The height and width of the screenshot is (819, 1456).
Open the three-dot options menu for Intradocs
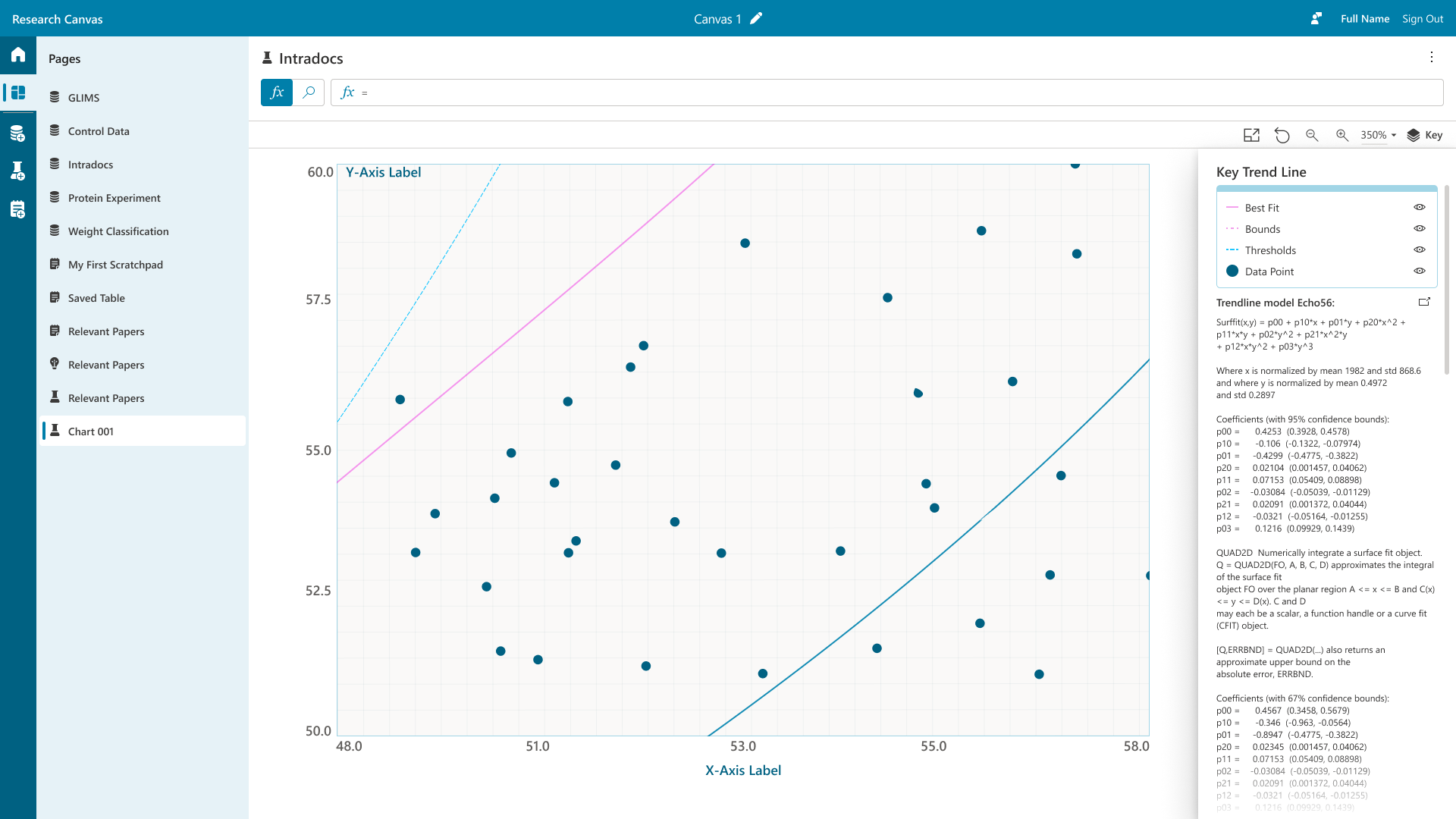(x=1431, y=58)
